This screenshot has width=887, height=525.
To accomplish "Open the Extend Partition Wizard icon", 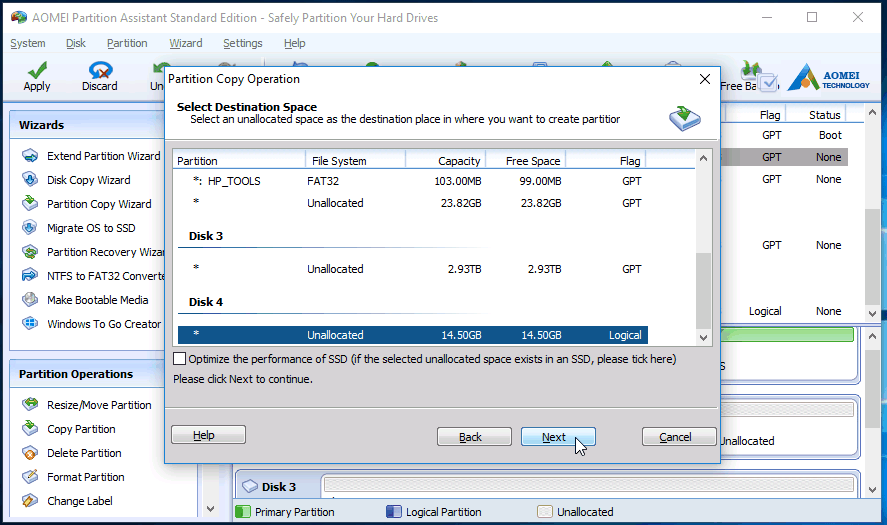I will 30,156.
